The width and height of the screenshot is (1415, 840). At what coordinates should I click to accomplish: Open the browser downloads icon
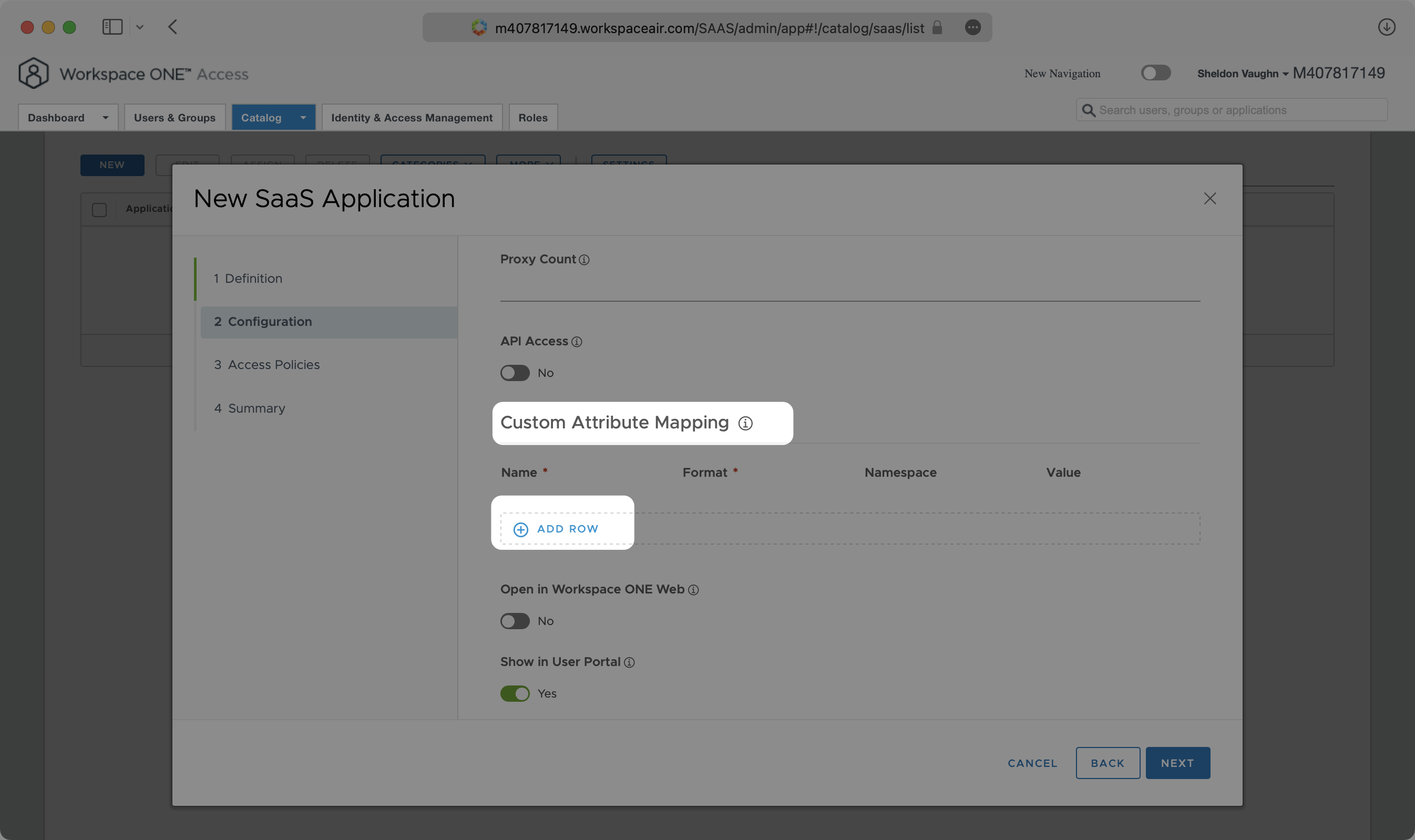pyautogui.click(x=1386, y=27)
